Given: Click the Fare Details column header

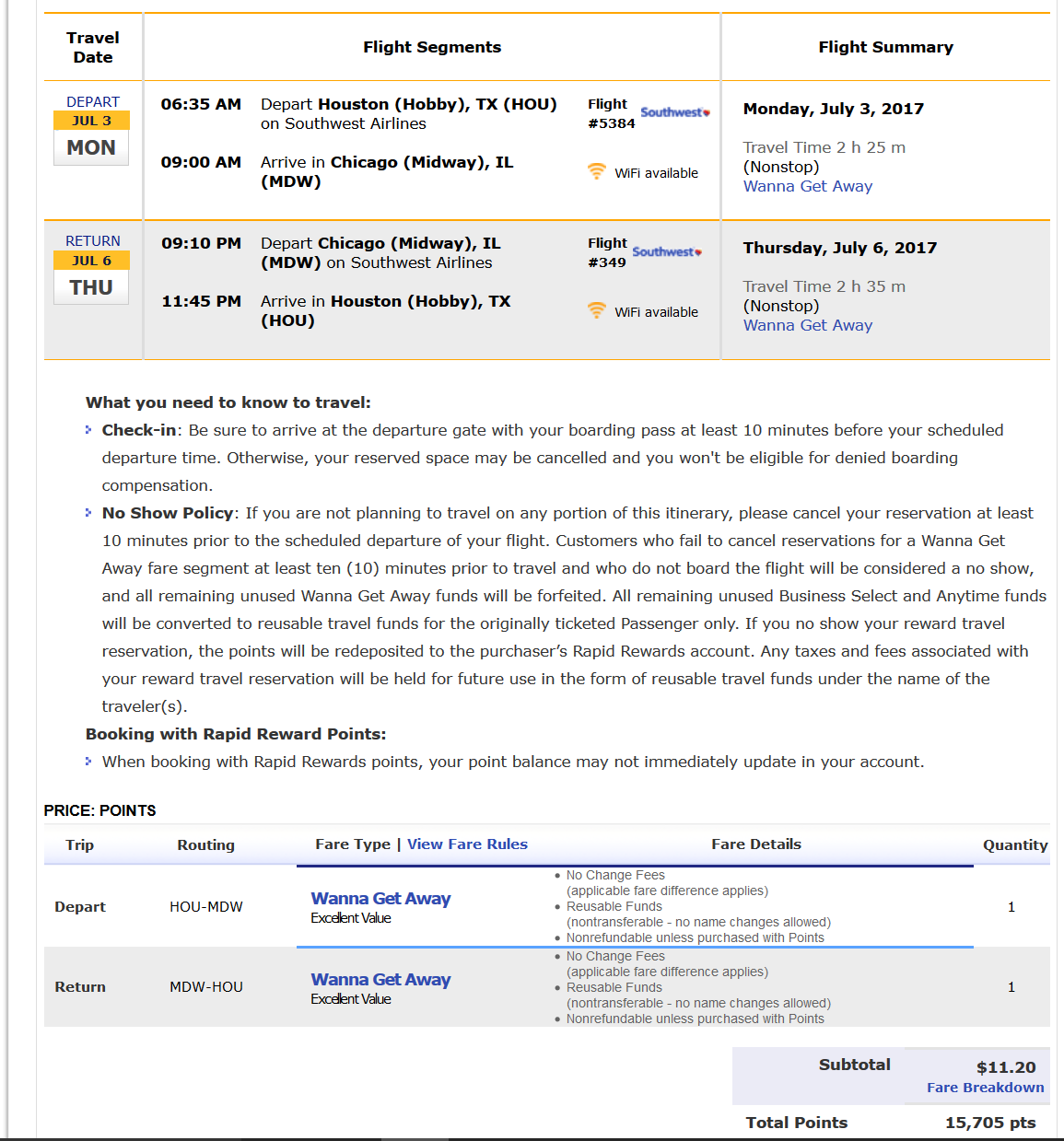Looking at the screenshot, I should [756, 844].
